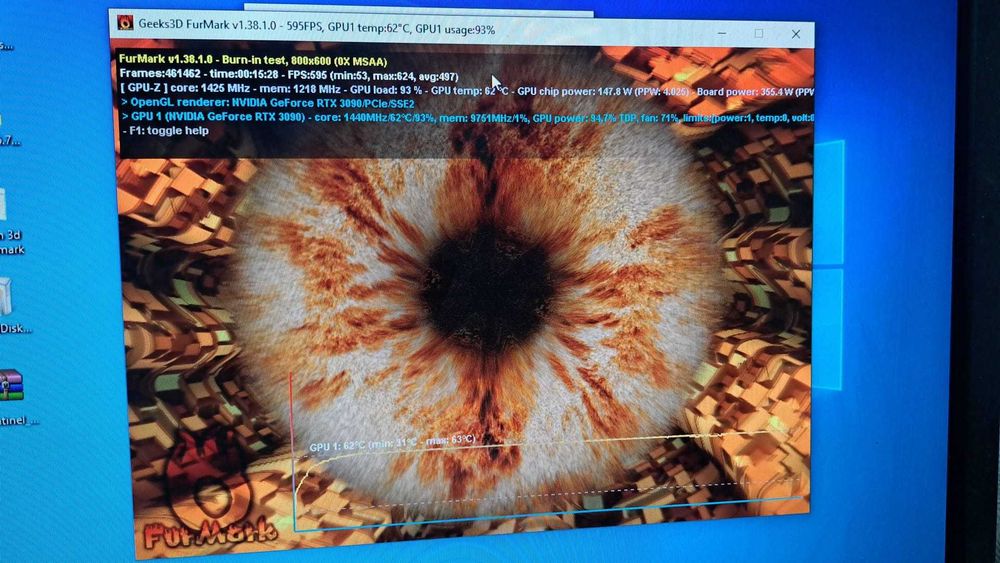
Task: Click the '3d mark' desktop shortcut label
Action: click(x=13, y=242)
